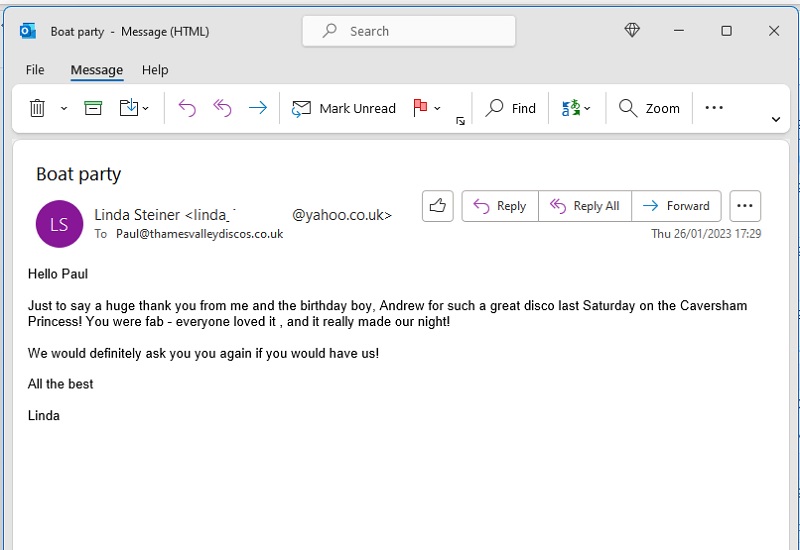Open the flag follow-up dropdown arrow
Image resolution: width=800 pixels, height=550 pixels.
coord(438,108)
